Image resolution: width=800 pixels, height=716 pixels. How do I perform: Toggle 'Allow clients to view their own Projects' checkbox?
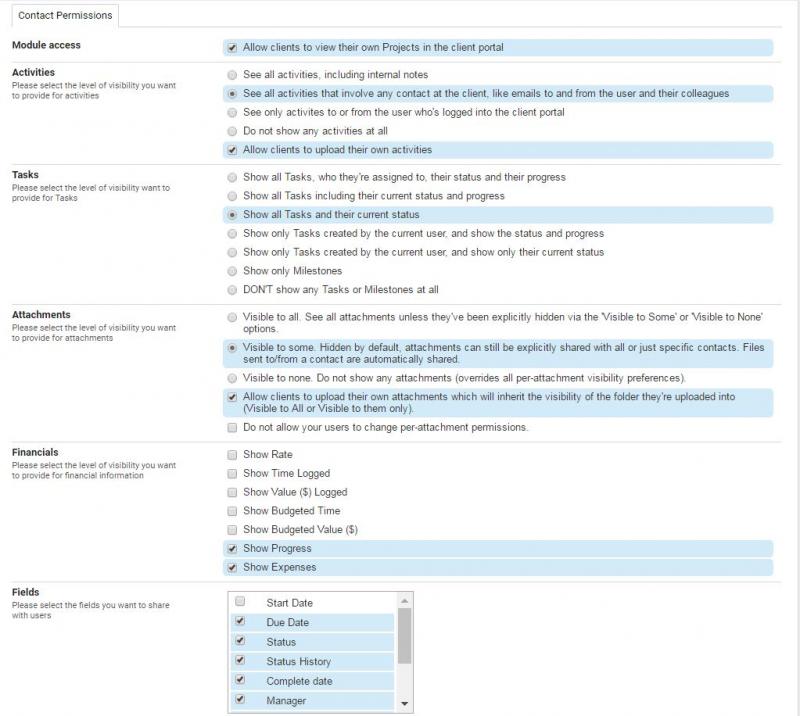233,47
